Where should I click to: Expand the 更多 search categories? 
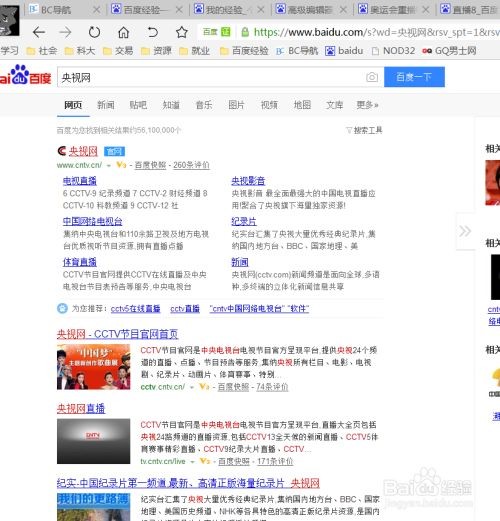click(x=367, y=105)
